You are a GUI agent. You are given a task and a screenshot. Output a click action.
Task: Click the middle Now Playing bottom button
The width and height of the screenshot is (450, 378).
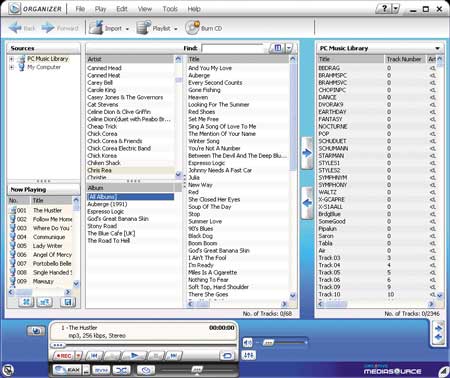(45, 302)
